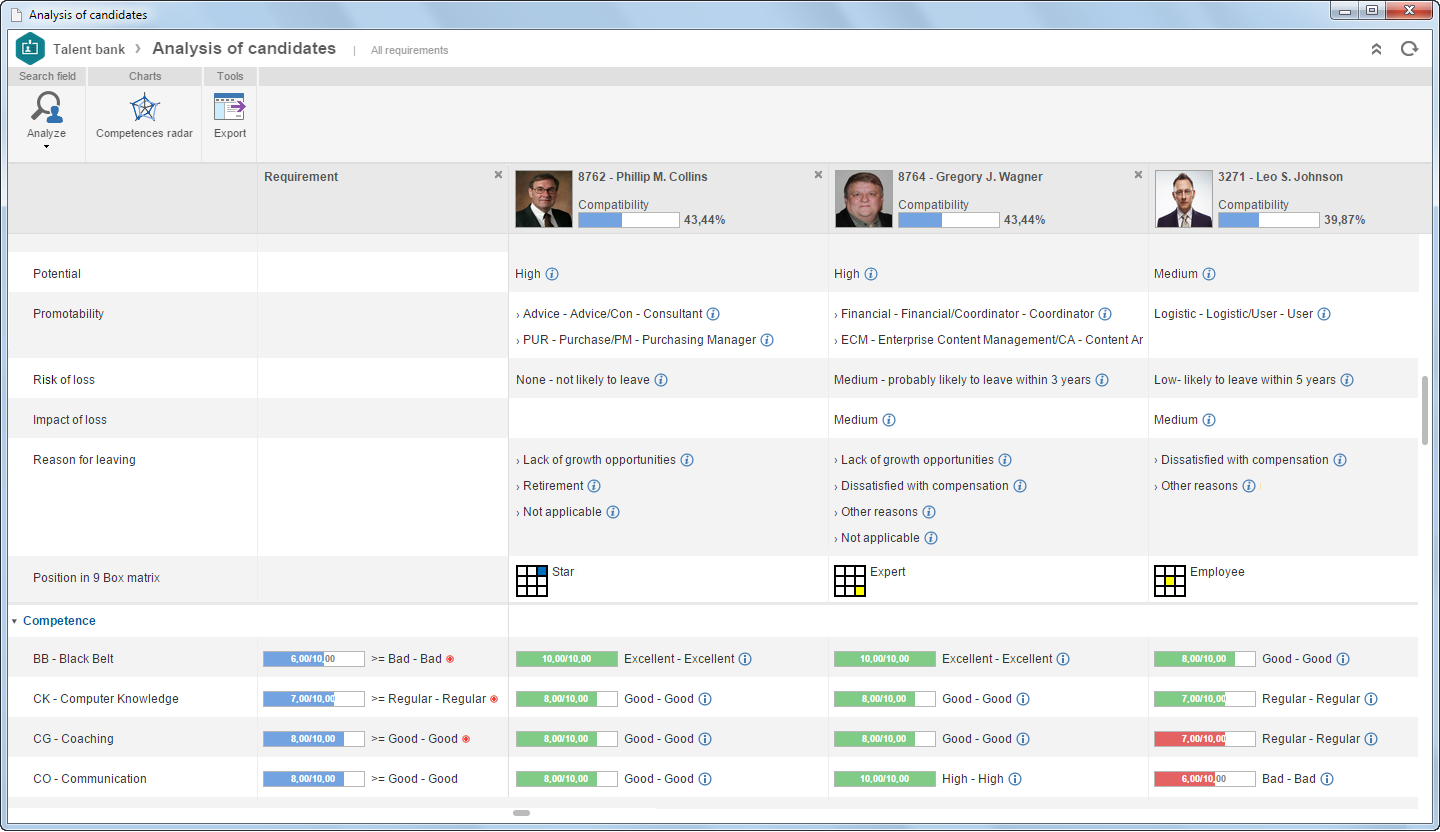Collapse the Competence section

(14, 621)
